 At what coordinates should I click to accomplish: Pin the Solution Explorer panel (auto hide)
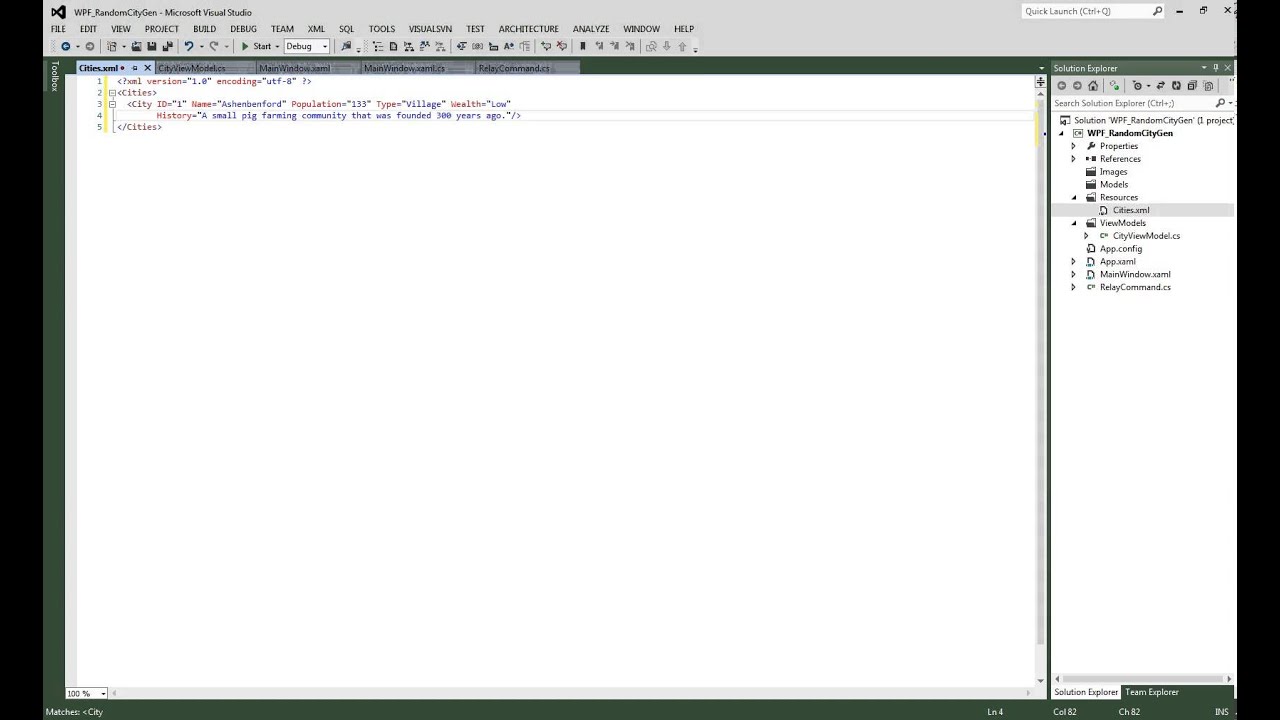(x=1216, y=68)
